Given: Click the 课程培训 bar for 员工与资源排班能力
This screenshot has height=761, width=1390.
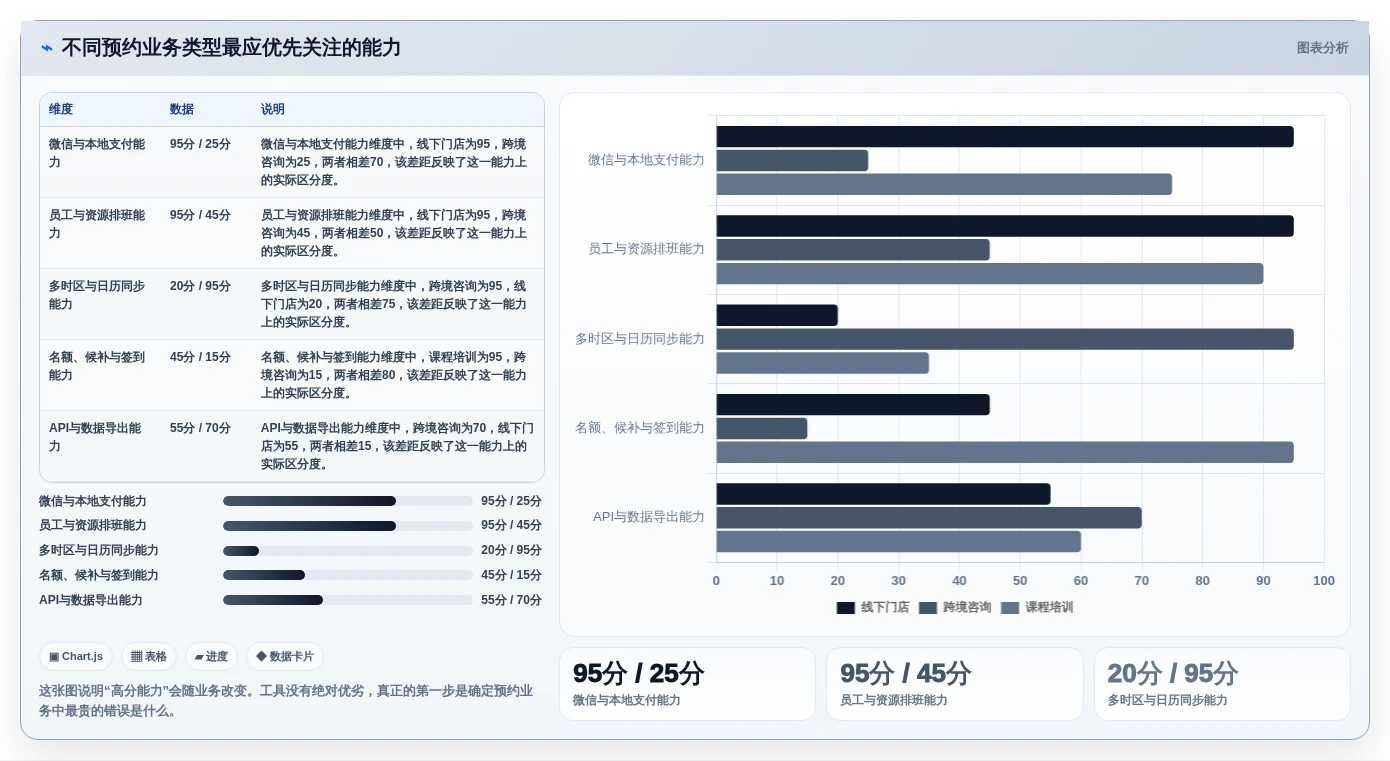Looking at the screenshot, I should click(990, 274).
